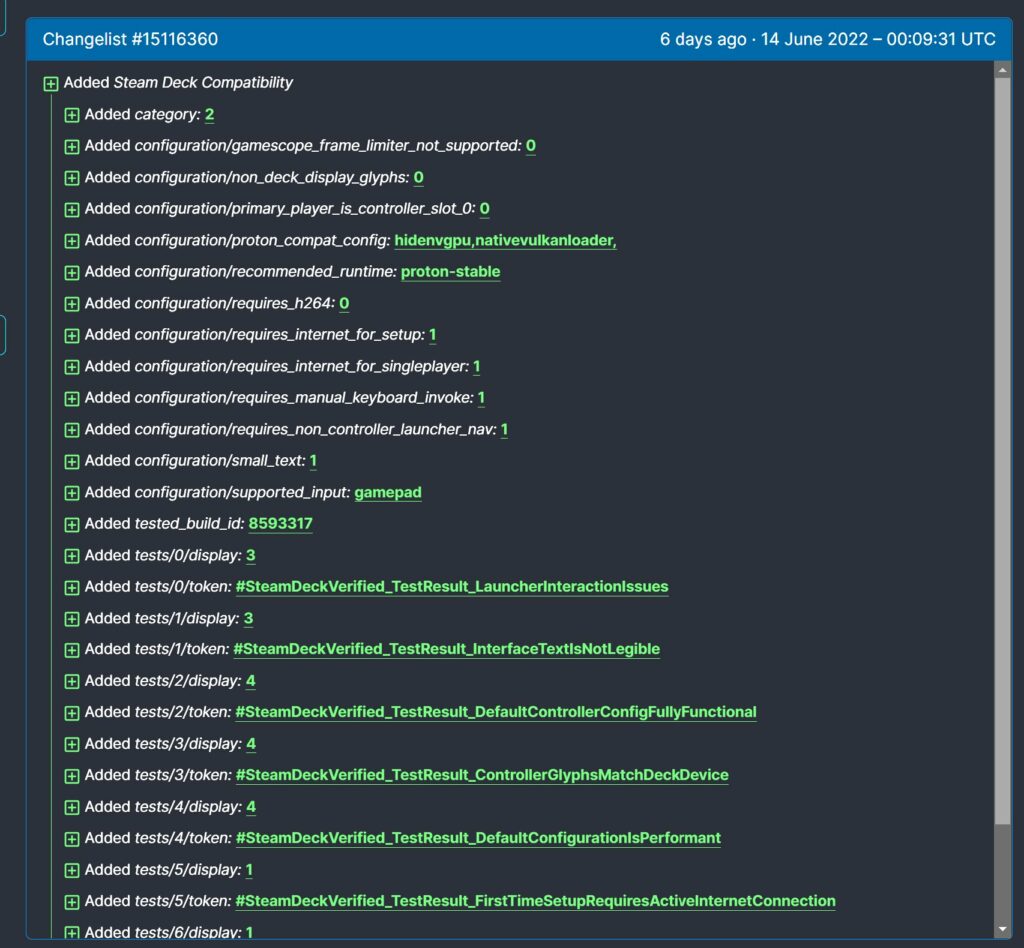Click plus icon for proton_compat_config row
1024x948 pixels.
(x=72, y=241)
